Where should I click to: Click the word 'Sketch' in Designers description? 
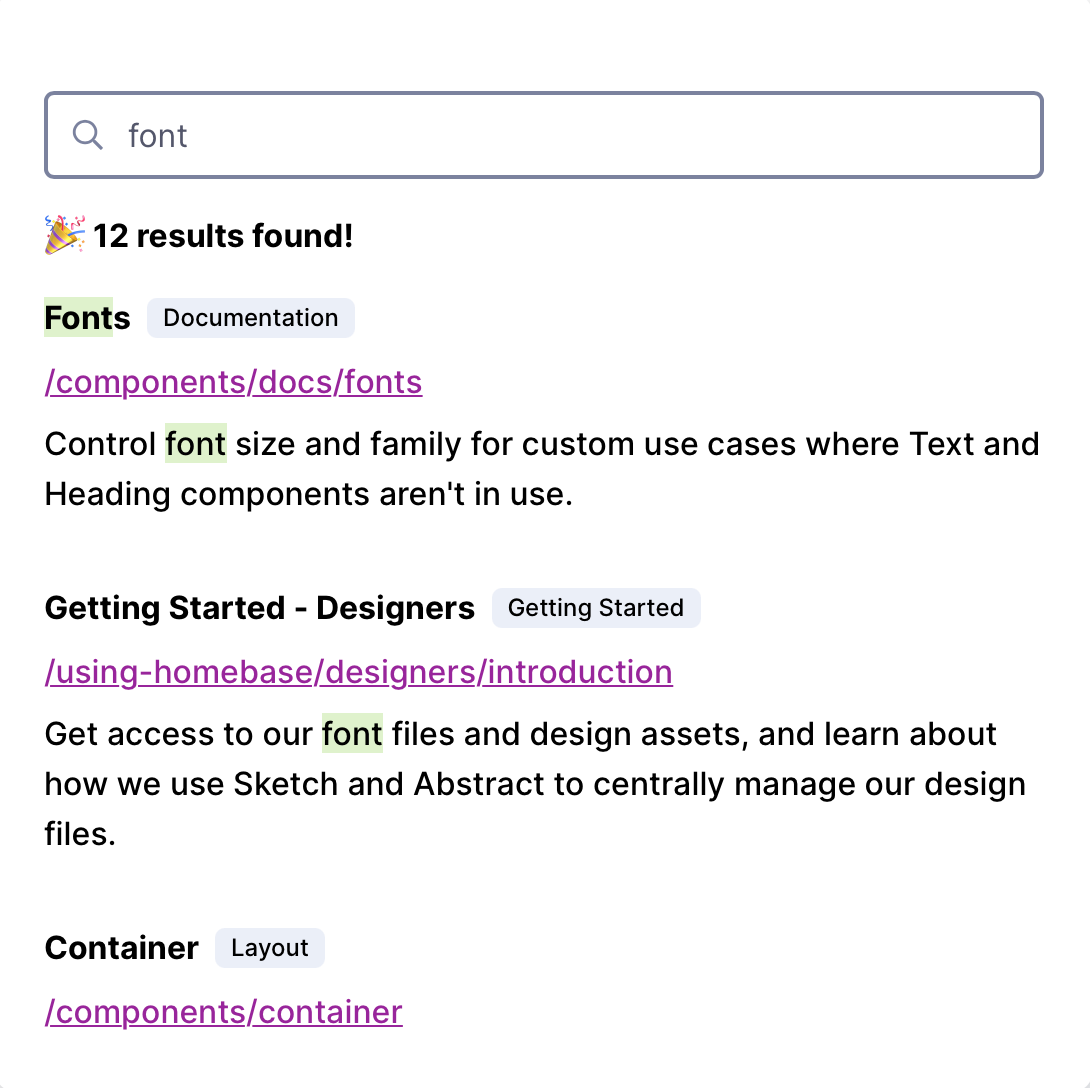[286, 783]
